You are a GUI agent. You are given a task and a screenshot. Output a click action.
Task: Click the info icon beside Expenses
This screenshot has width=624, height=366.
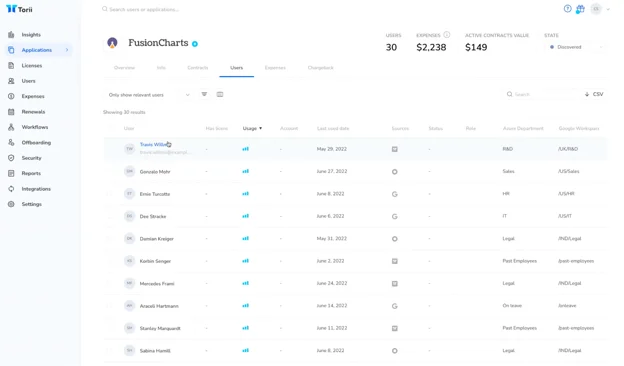[x=447, y=35]
